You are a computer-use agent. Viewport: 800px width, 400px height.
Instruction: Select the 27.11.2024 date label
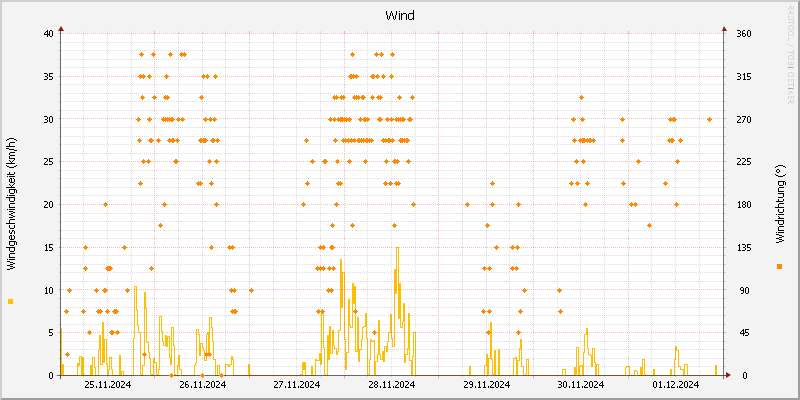pyautogui.click(x=297, y=385)
